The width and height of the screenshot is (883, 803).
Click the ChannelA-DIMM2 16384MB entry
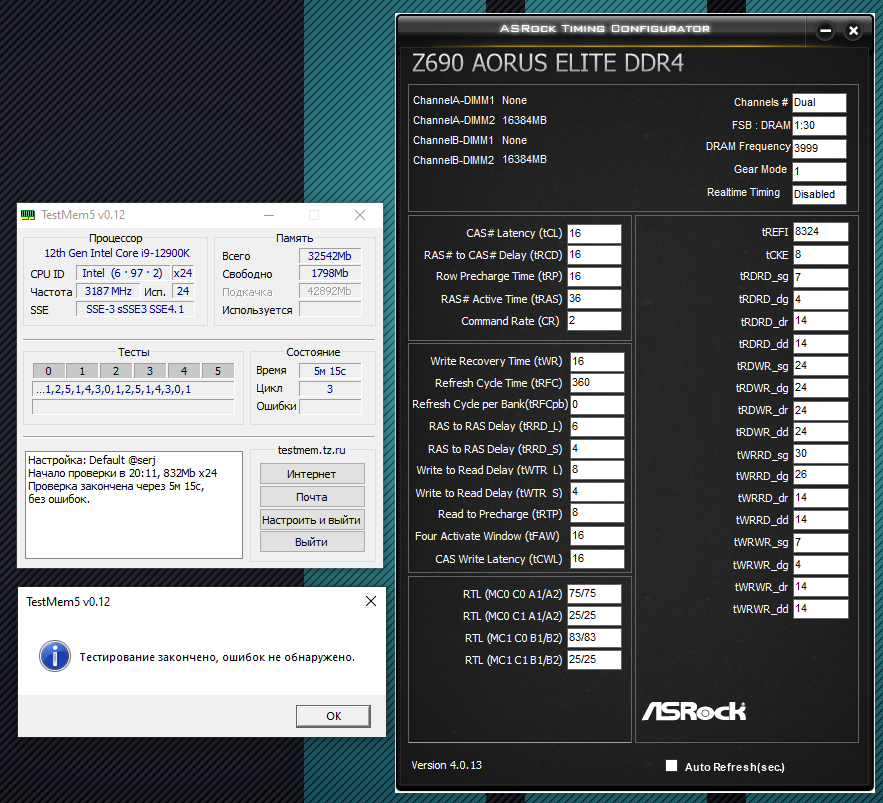click(480, 121)
